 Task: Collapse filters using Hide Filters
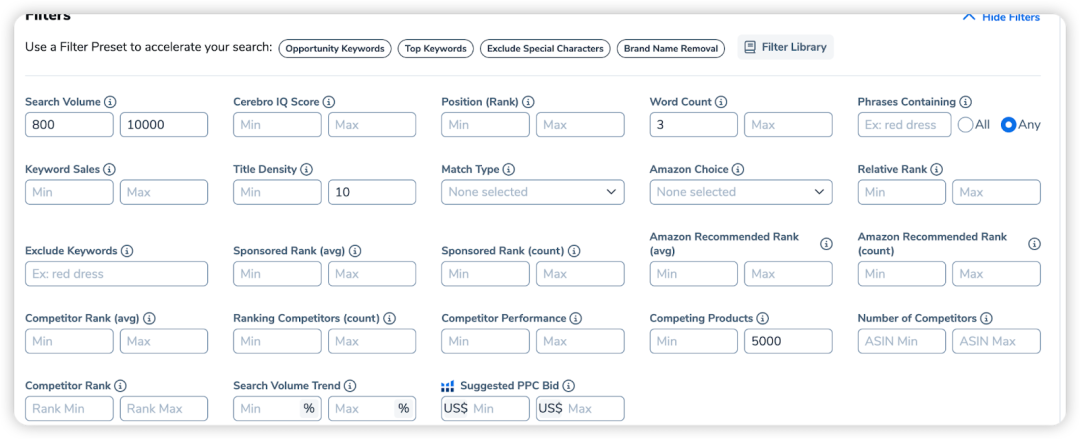click(1001, 17)
